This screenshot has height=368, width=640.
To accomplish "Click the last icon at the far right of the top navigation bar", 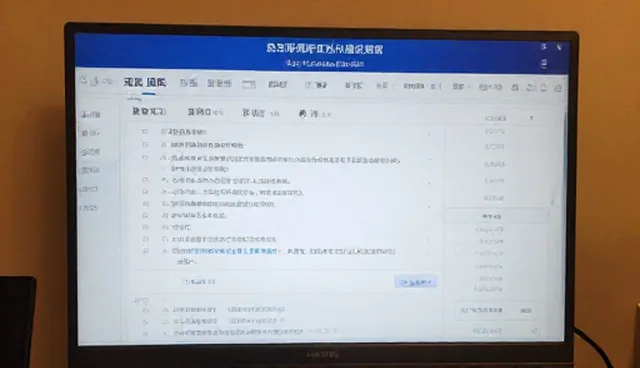I will (x=558, y=88).
